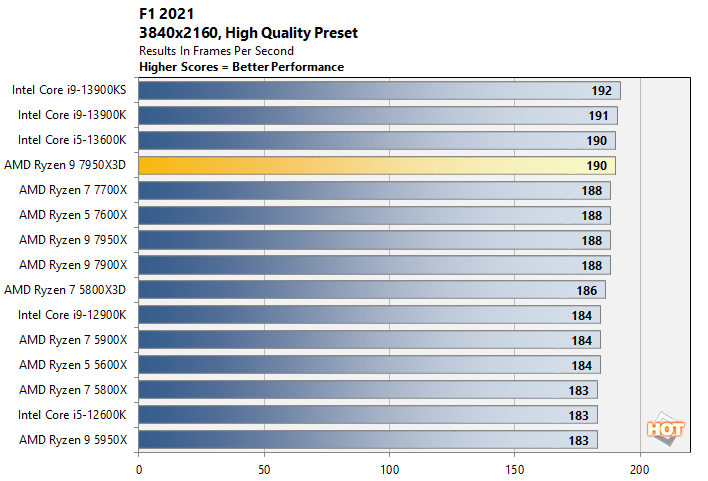Click the highlighted yellow 7950X3D bar
This screenshot has height=481, width=708.
pos(377,165)
